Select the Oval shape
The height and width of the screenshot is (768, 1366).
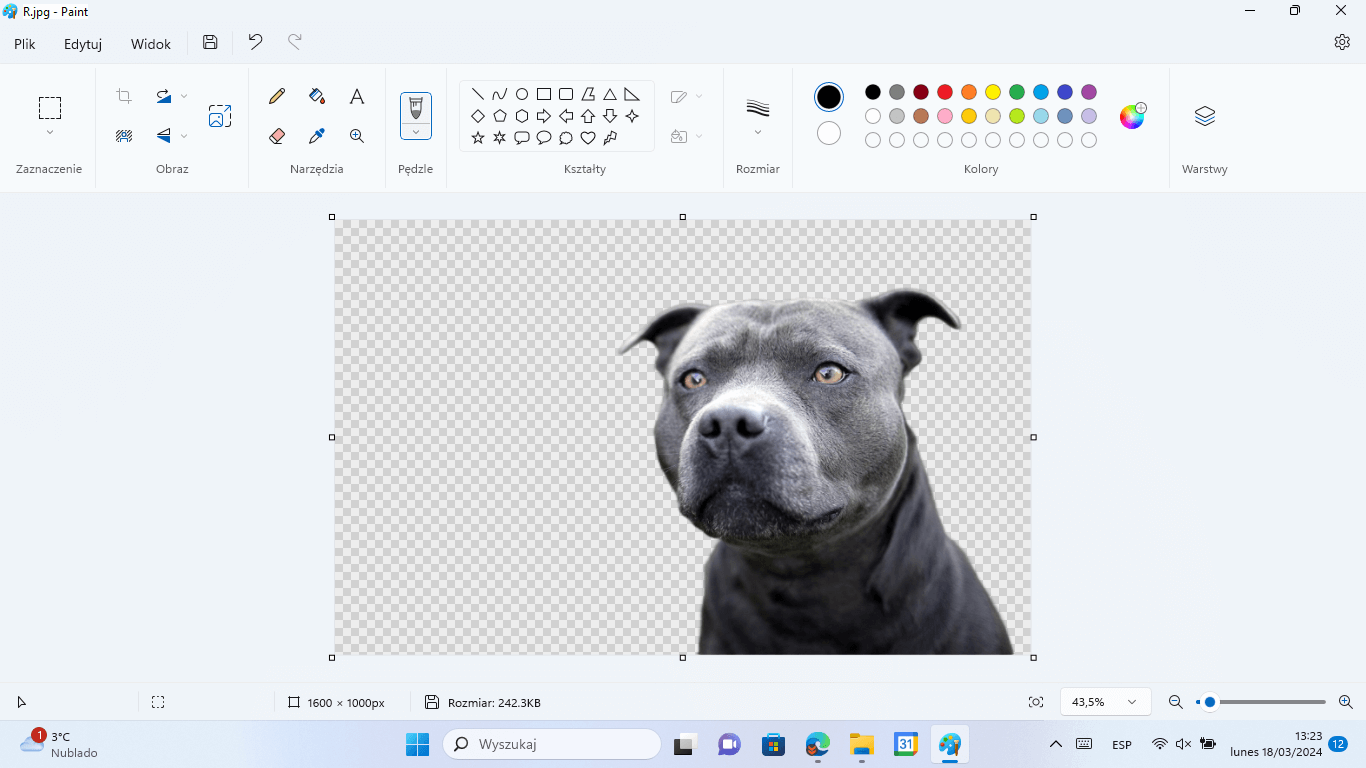coord(522,94)
